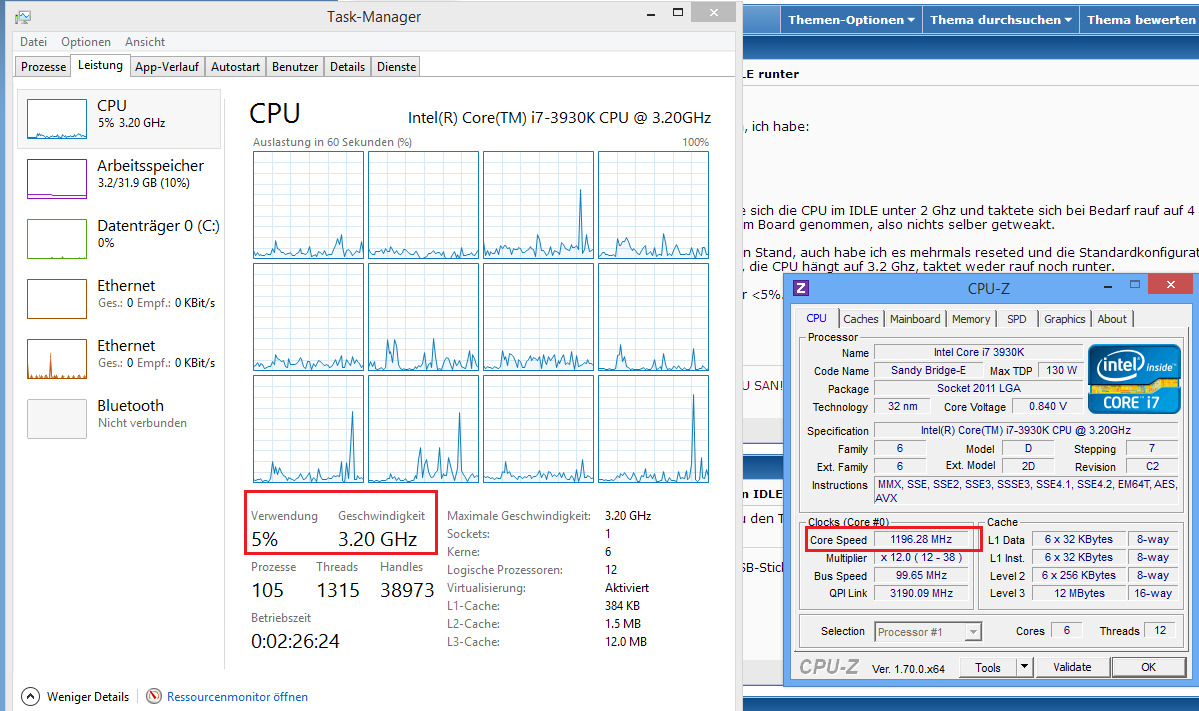
Task: Switch to the Caches tab in CPU-Z
Action: pyautogui.click(x=861, y=319)
